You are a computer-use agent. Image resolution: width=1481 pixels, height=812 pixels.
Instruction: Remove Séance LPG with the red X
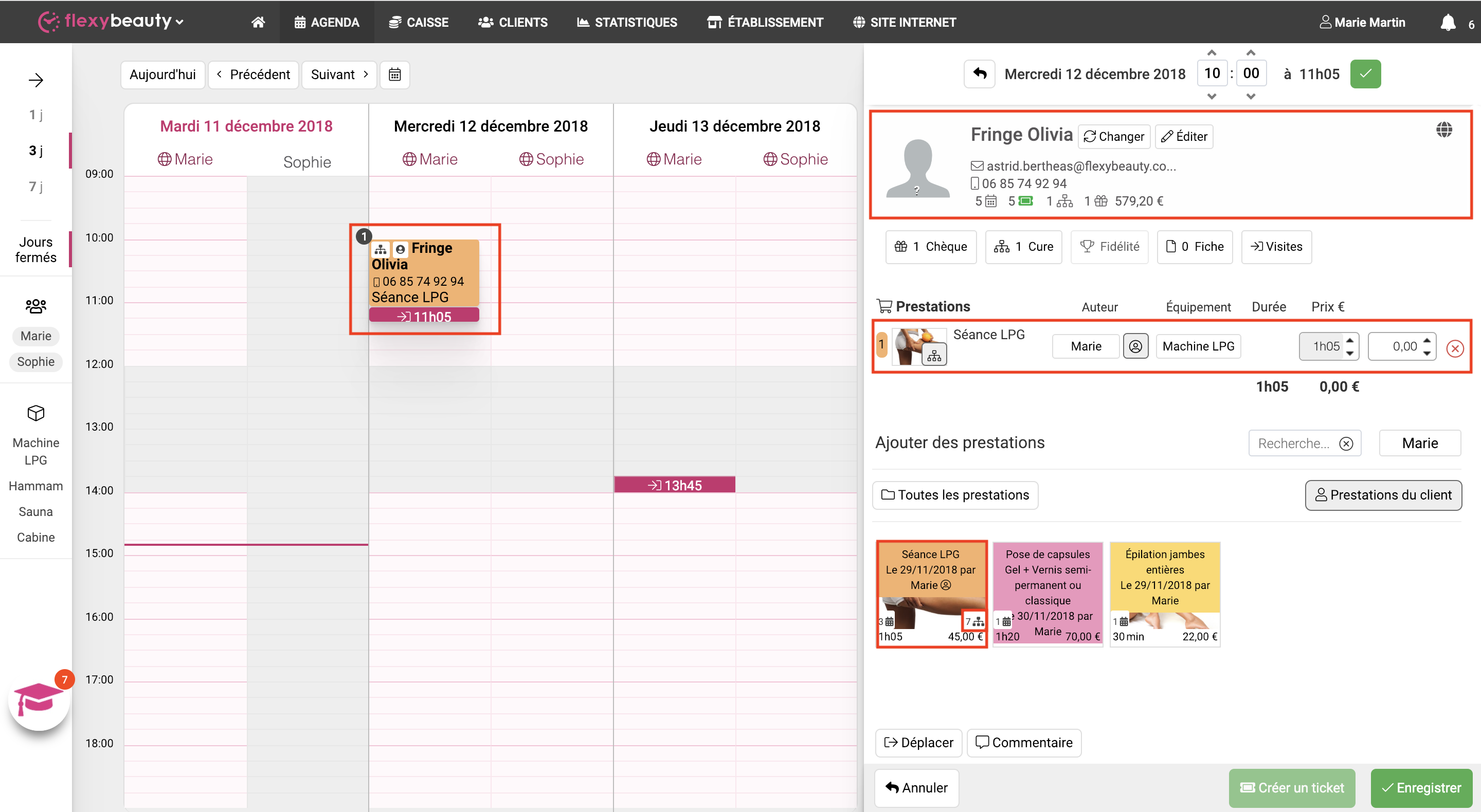(x=1455, y=348)
